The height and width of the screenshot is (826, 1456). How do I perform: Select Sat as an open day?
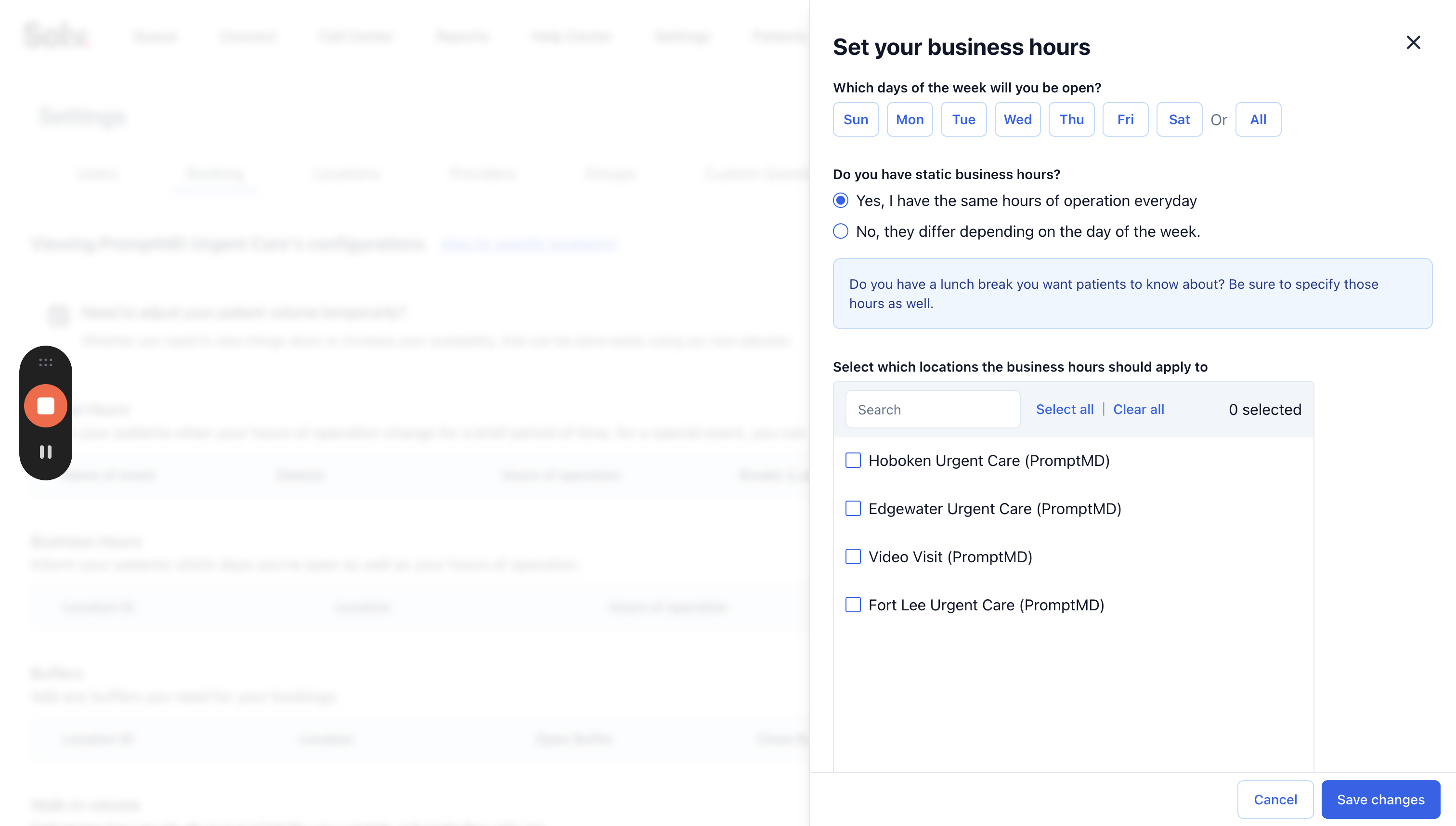pyautogui.click(x=1179, y=119)
